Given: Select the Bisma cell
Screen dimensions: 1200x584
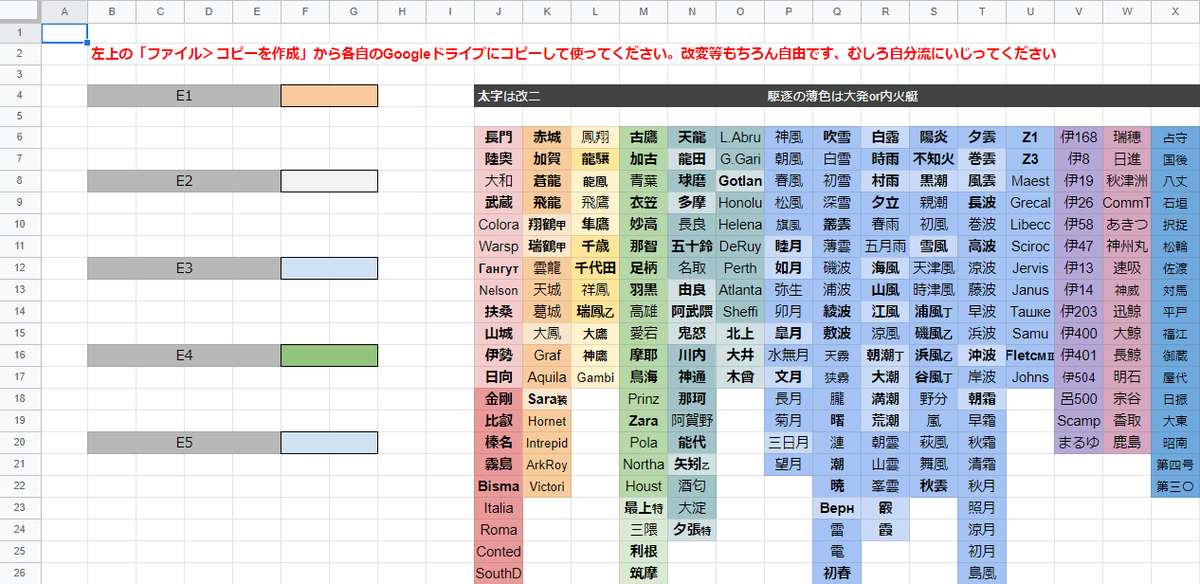Looking at the screenshot, I should pos(498,486).
